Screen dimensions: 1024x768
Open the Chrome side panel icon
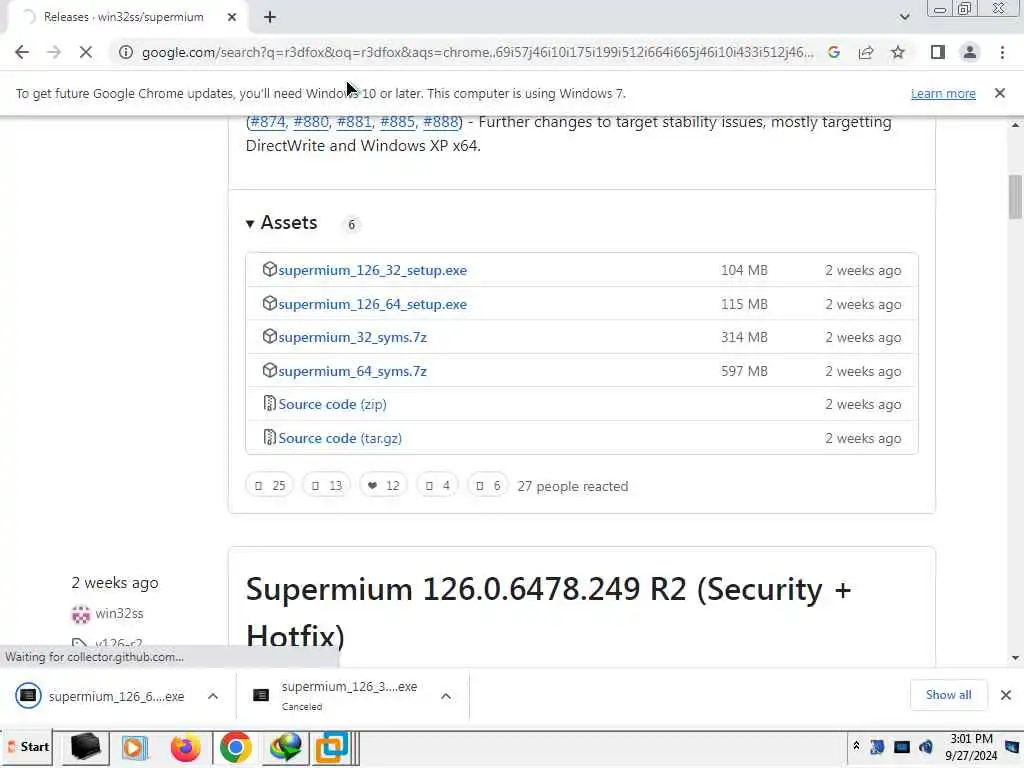click(x=938, y=52)
